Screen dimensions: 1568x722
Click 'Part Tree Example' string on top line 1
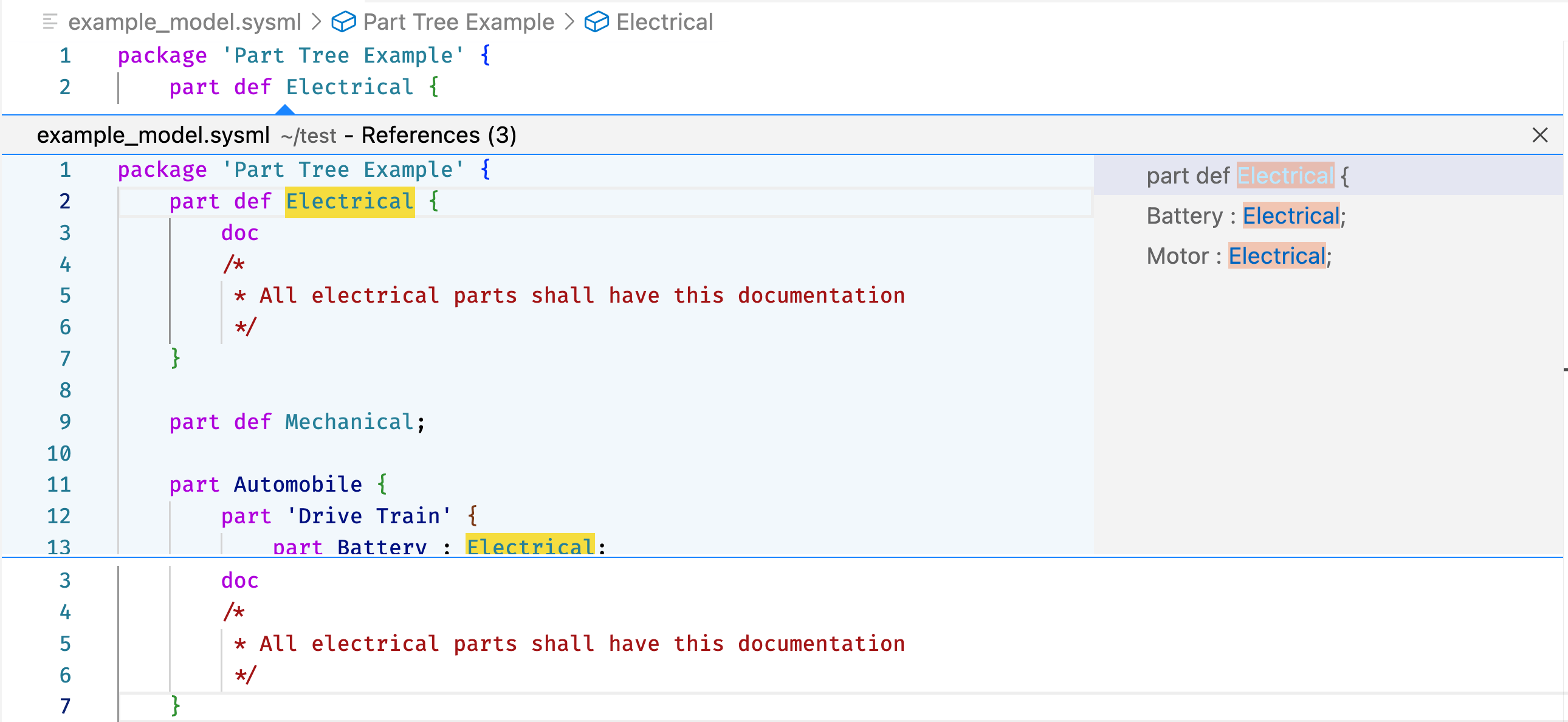(x=343, y=55)
